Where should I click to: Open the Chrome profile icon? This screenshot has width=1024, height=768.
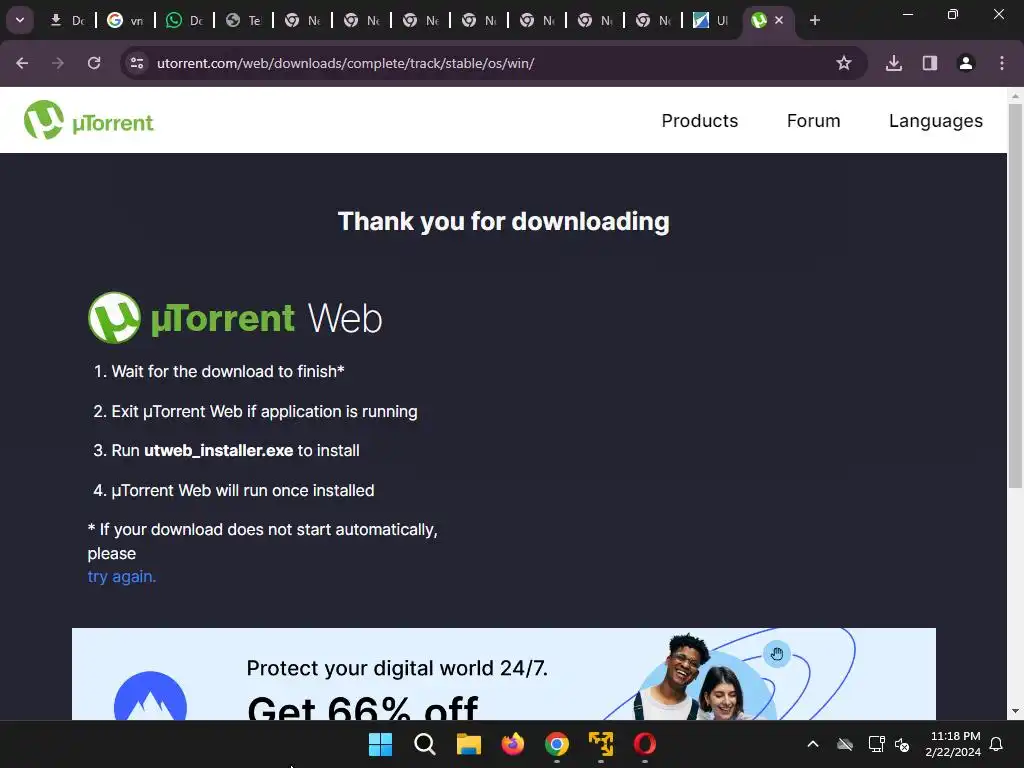[965, 63]
